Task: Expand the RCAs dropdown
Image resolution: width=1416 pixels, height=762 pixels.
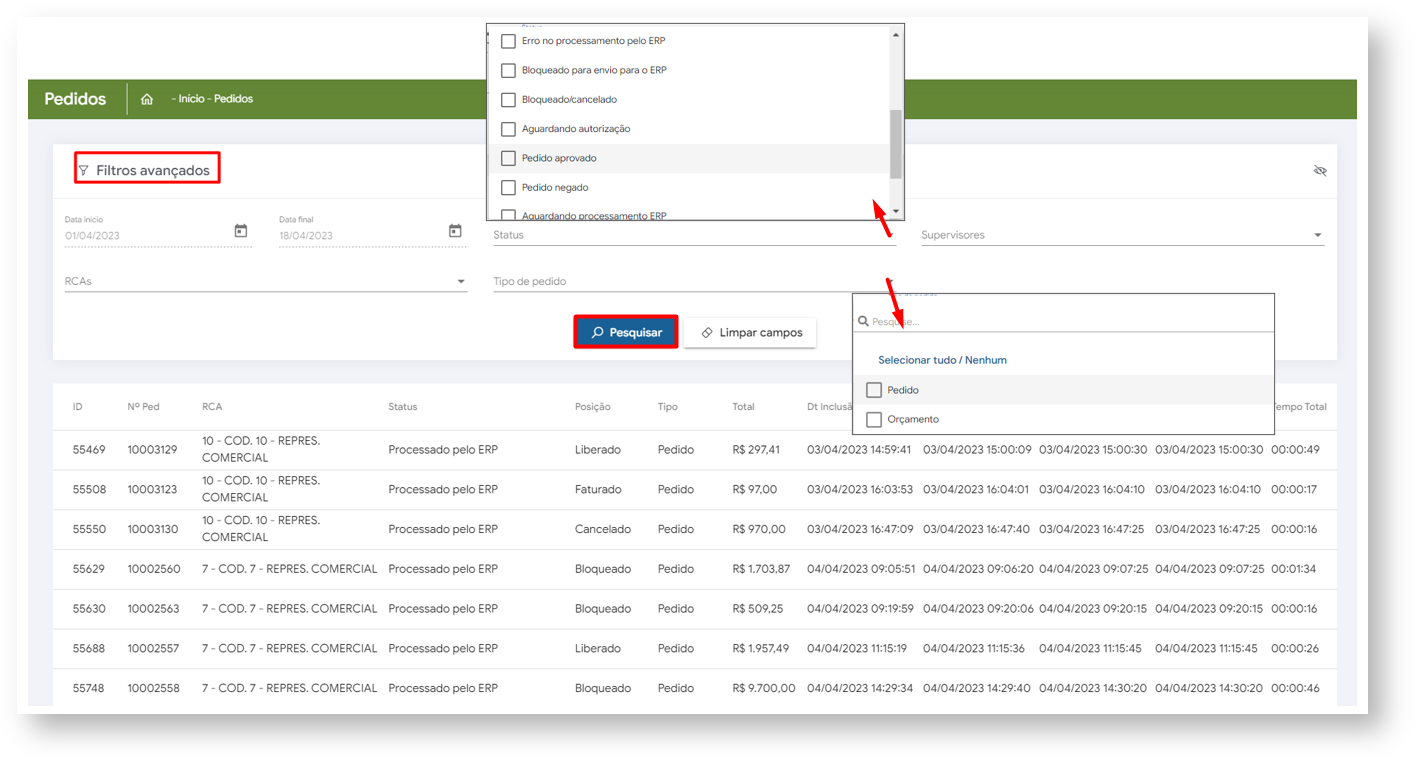Action: point(461,282)
